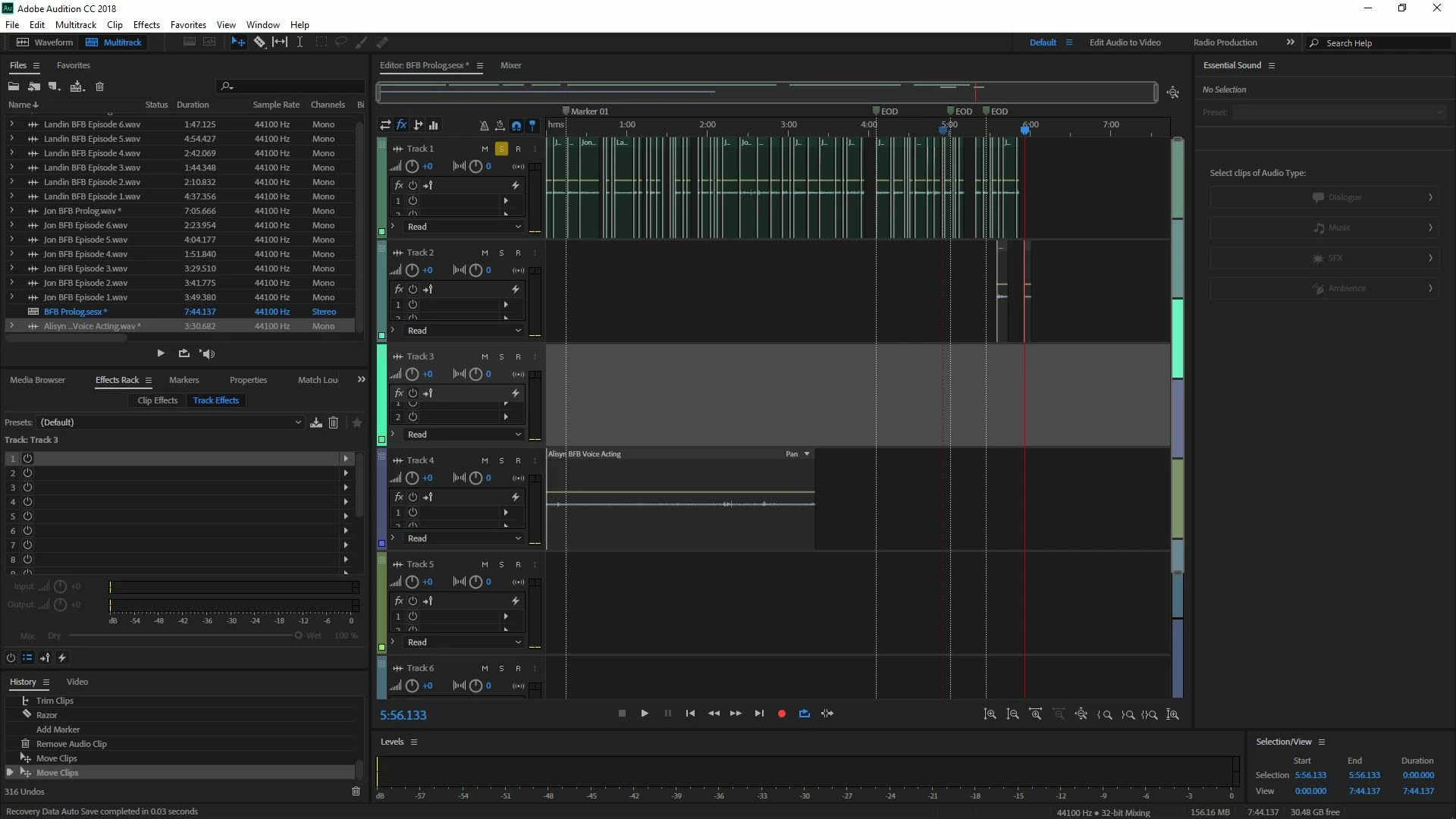Switch to the Markers tab

(x=184, y=380)
